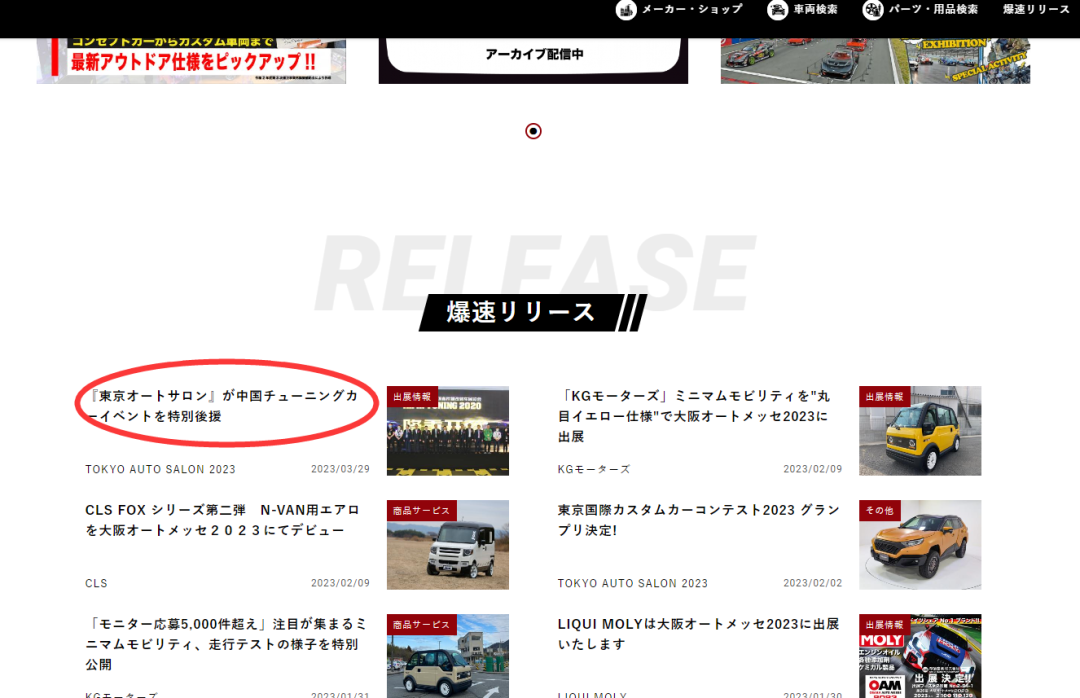1080x698 pixels.
Task: Click the white N-VAN thumbnail
Action: (x=448, y=545)
